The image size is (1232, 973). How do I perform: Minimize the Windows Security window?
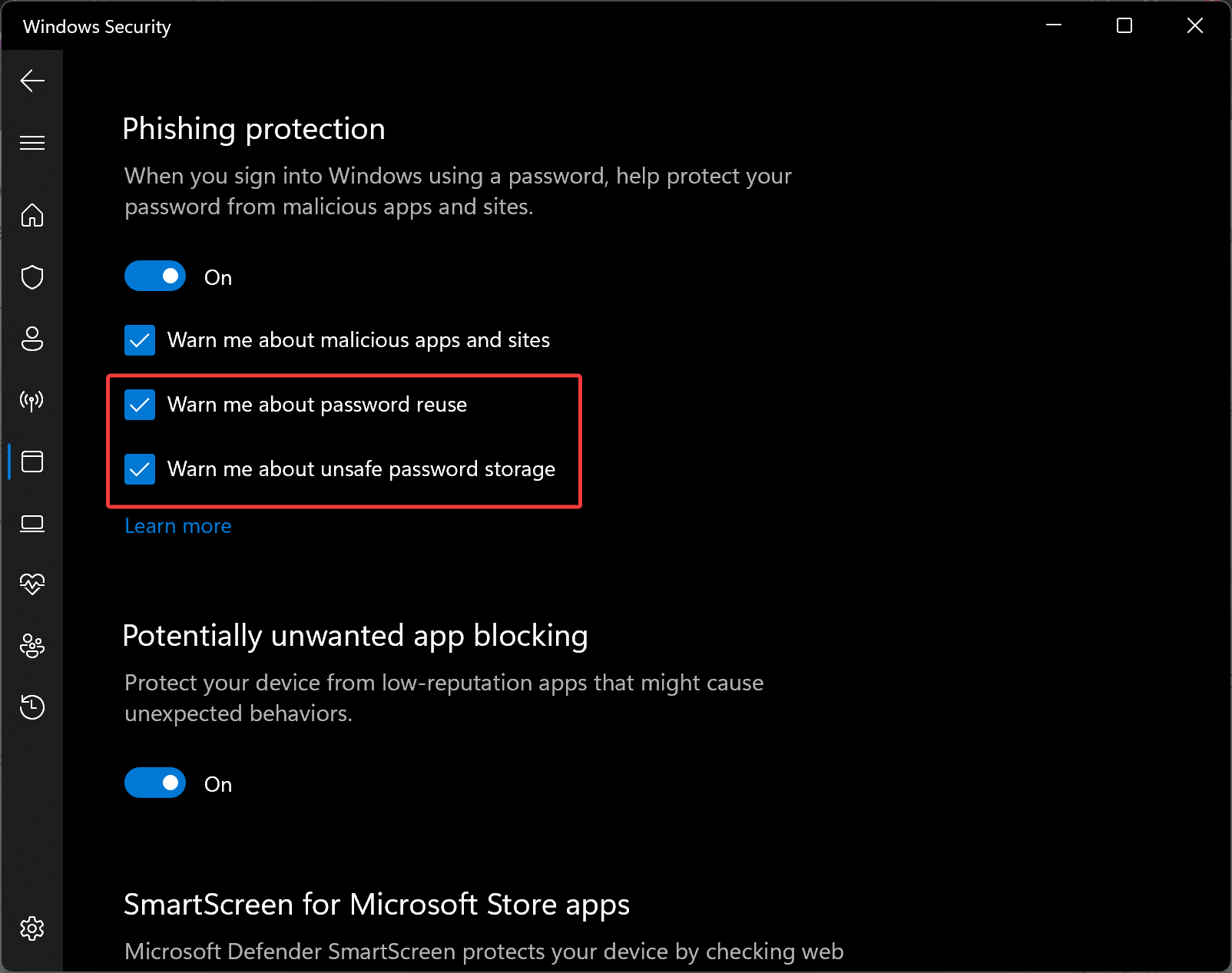(x=1054, y=25)
